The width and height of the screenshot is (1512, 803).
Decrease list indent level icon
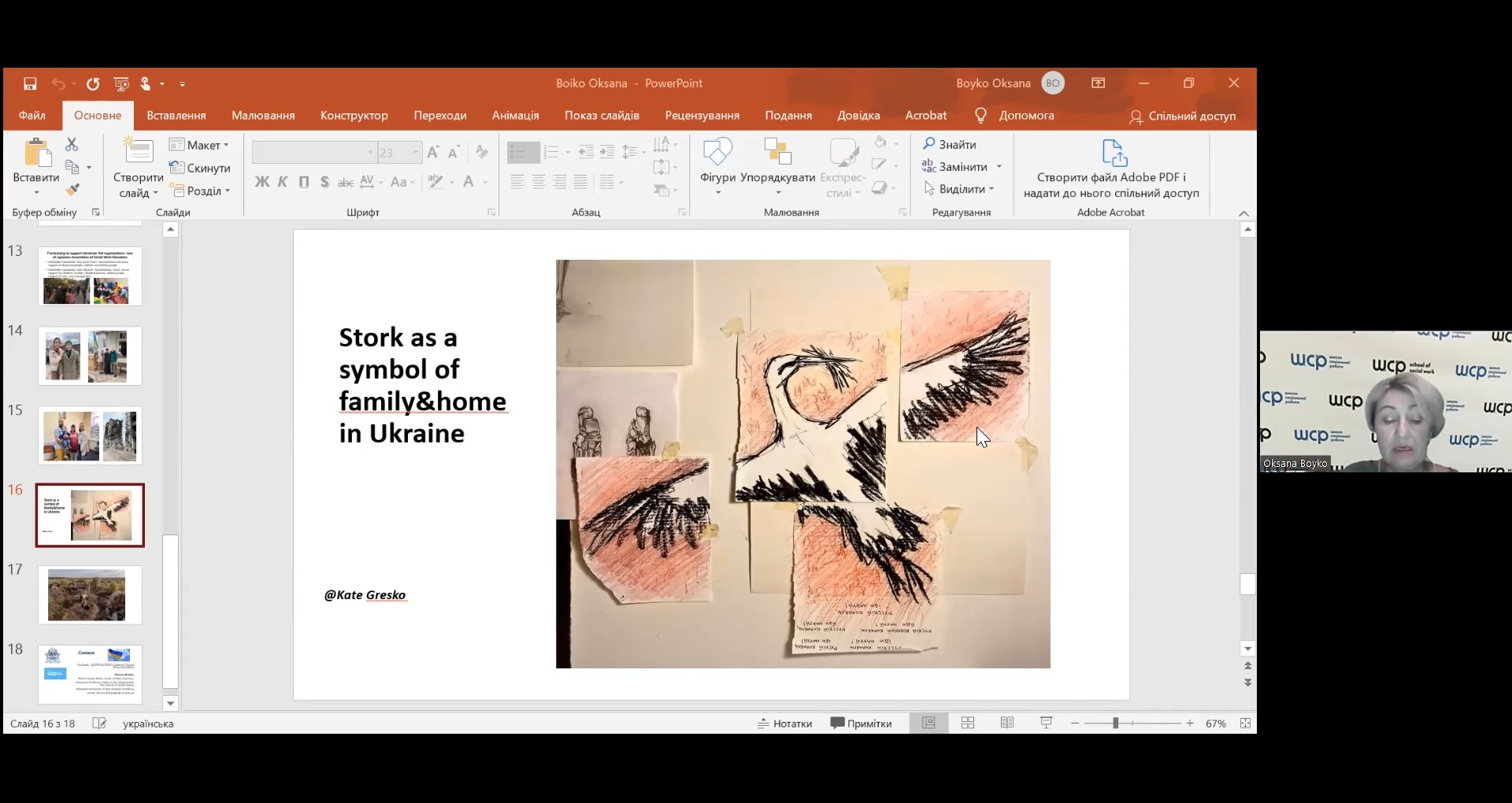(x=586, y=152)
